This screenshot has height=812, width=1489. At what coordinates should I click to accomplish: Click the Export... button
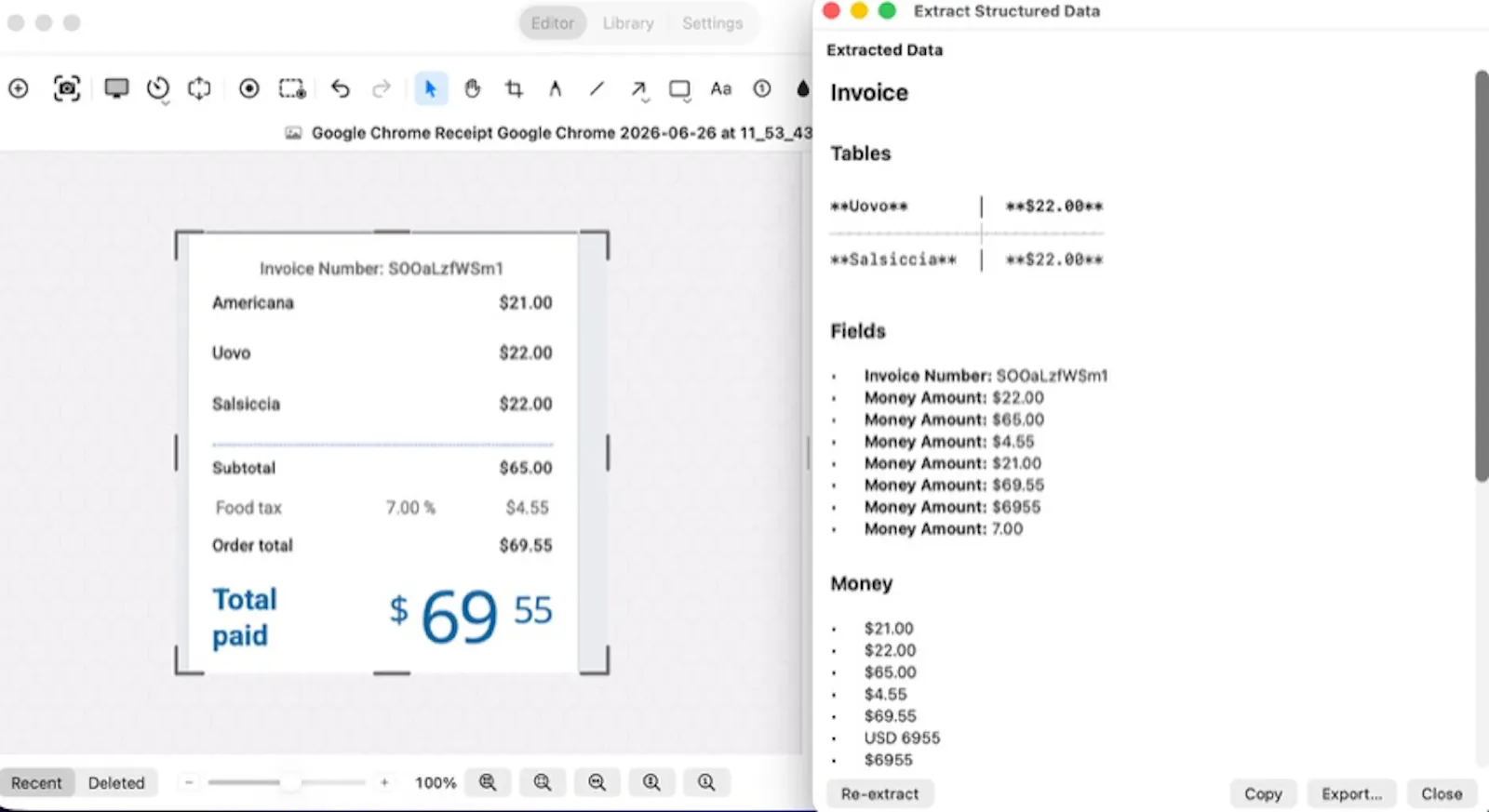(1351, 794)
